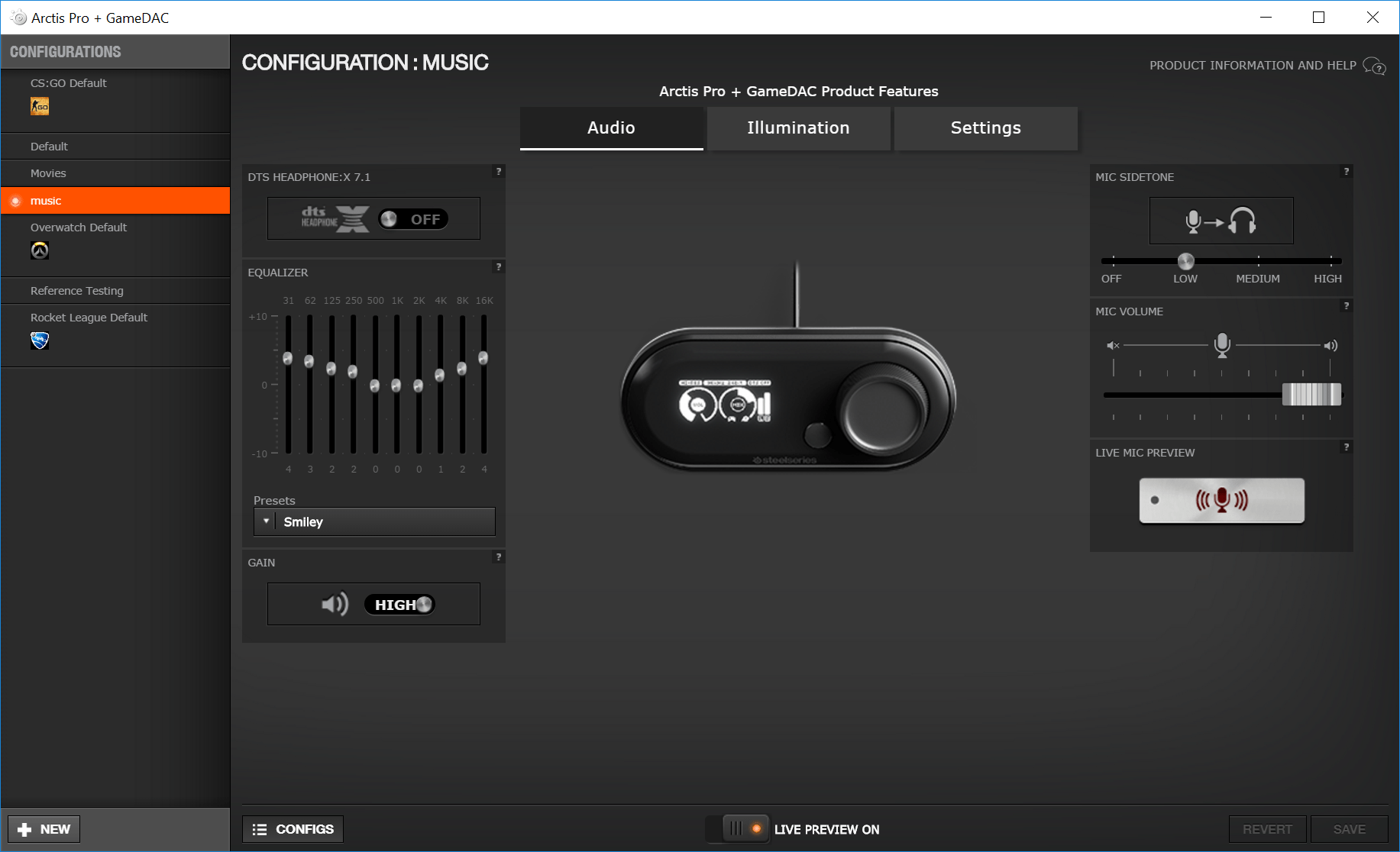Screen dimensions: 1400x852
Task: Select the Reference Testing configuration
Action: coord(115,291)
